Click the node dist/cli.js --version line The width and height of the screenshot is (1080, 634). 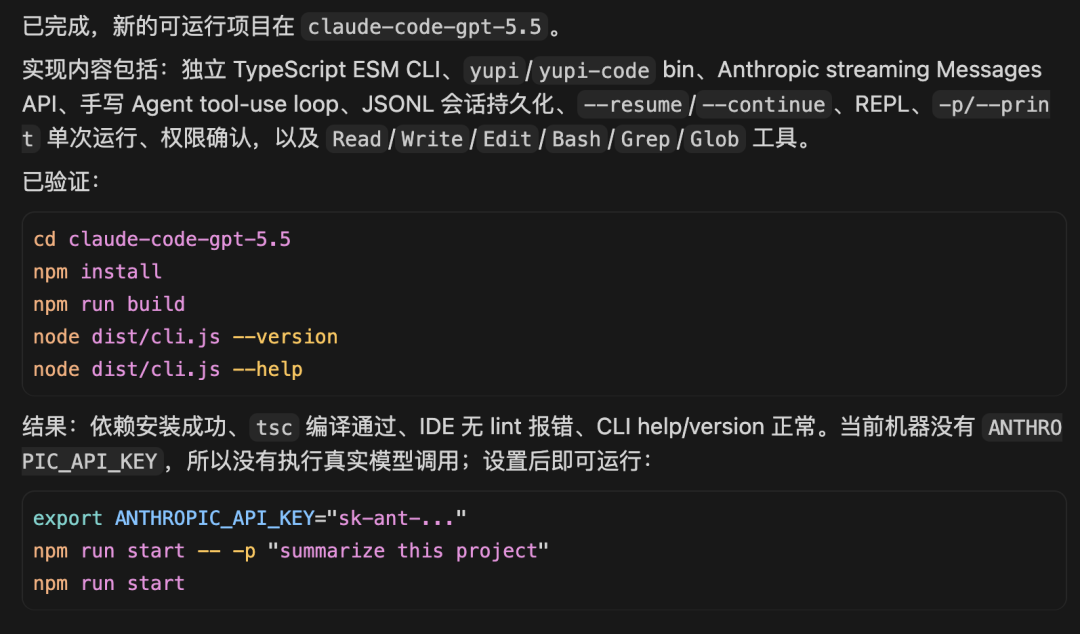tap(185, 336)
